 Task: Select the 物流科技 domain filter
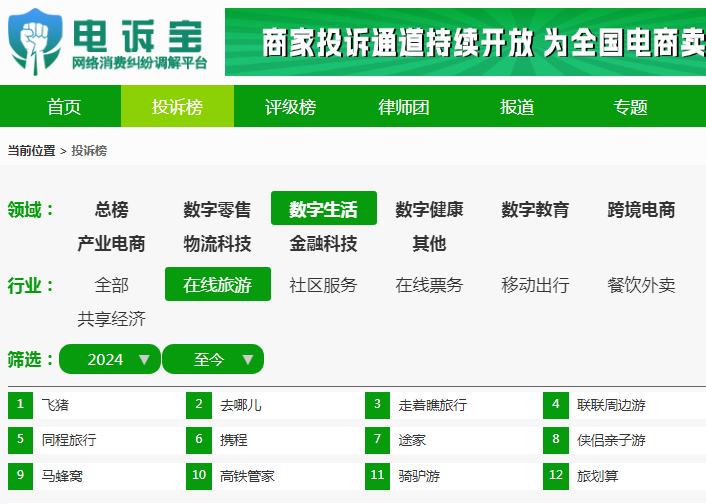[x=217, y=243]
